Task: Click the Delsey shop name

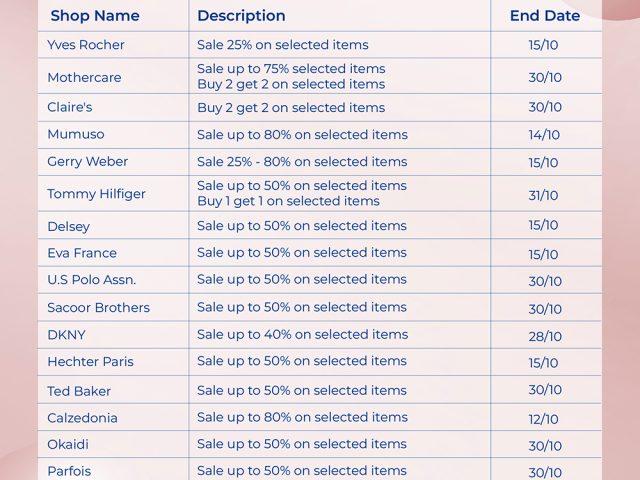Action: pyautogui.click(x=68, y=226)
